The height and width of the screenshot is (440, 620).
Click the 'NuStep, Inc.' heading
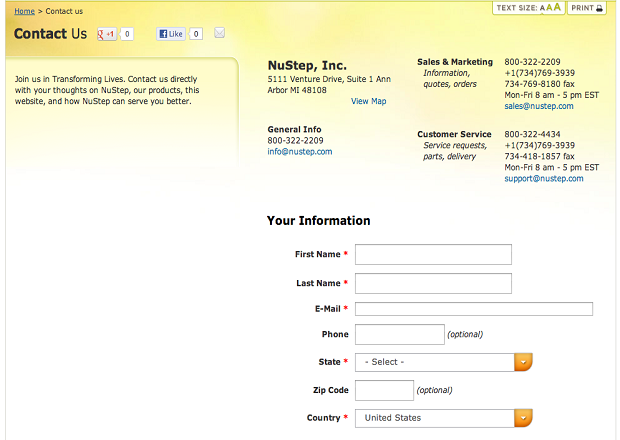tap(307, 65)
